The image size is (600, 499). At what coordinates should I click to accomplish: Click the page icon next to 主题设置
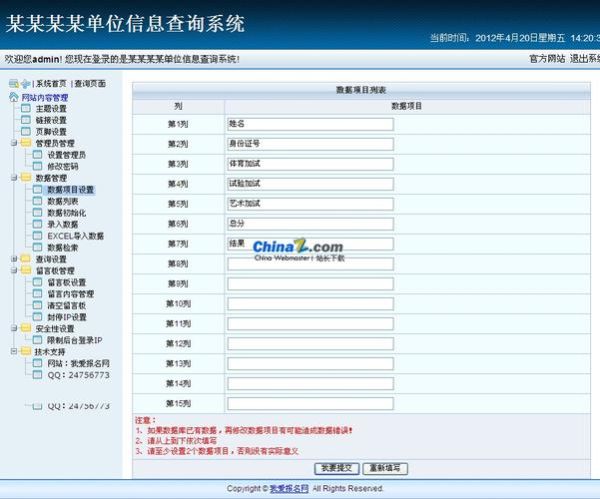(x=26, y=108)
